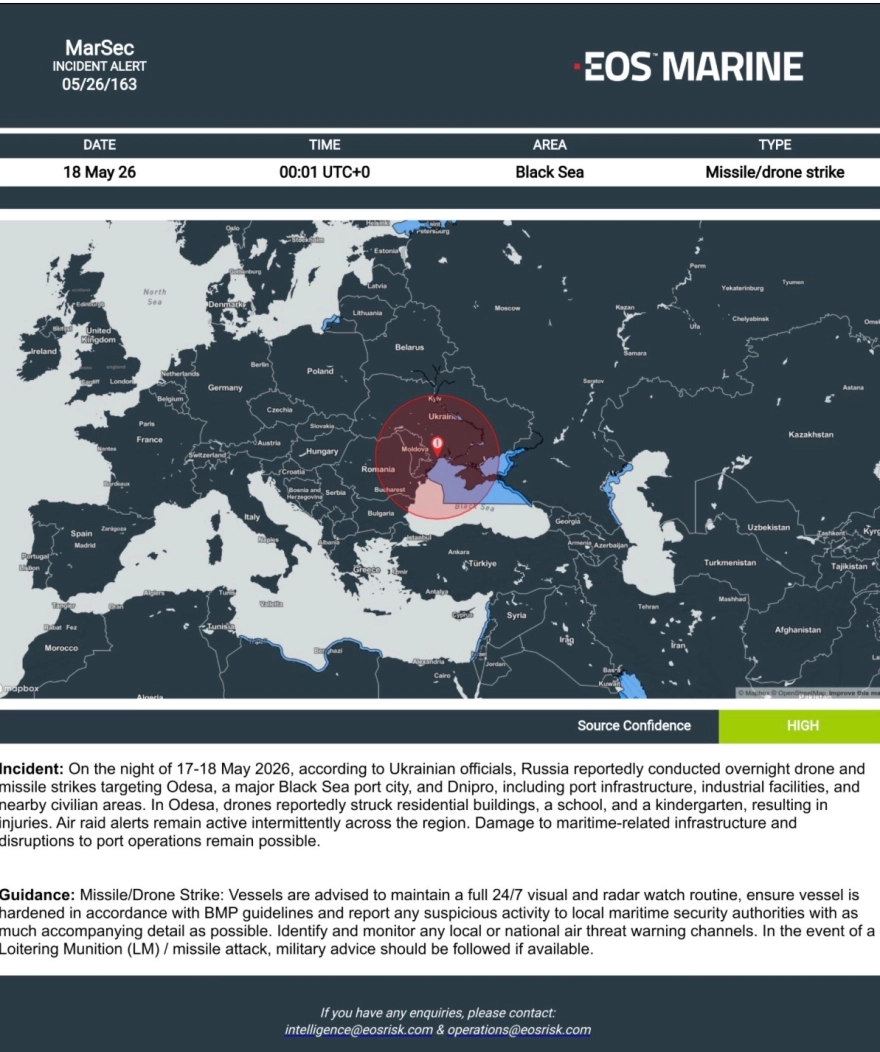
Task: Click the type value 'Missile/drone strike'
Action: 775,172
